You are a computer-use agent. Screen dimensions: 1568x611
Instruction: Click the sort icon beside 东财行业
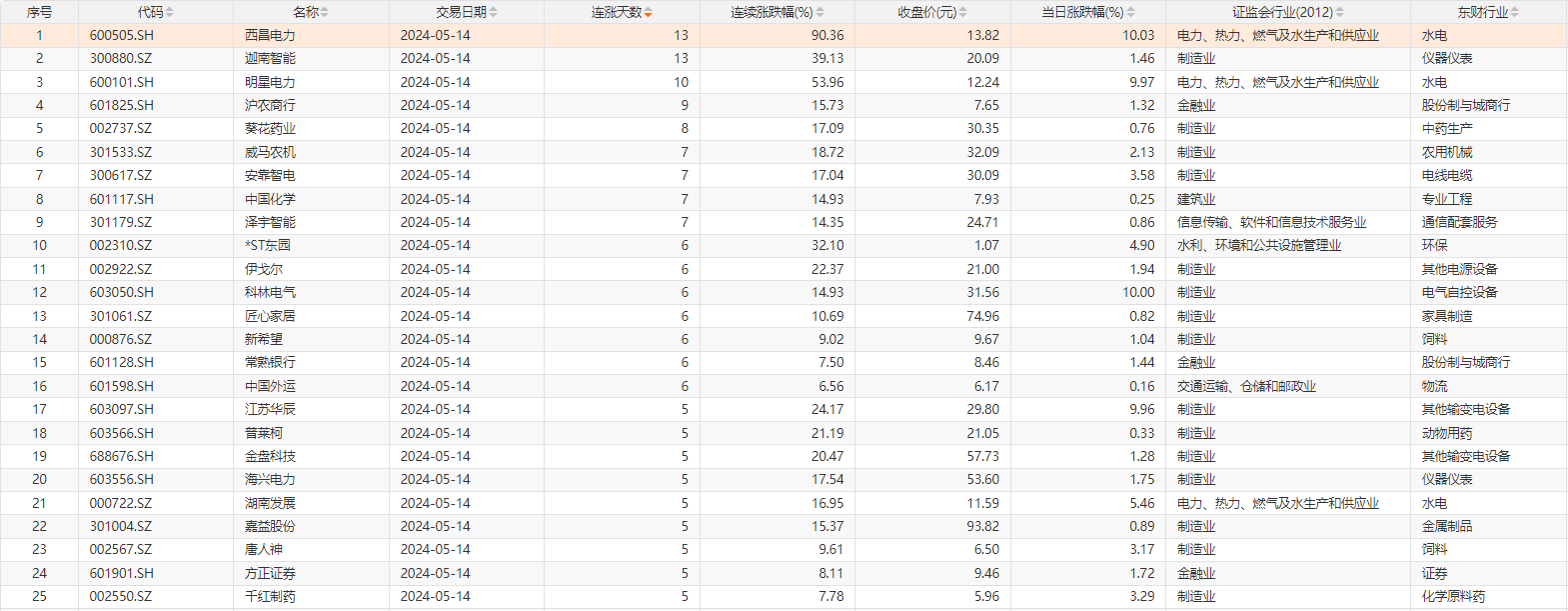coord(1515,12)
